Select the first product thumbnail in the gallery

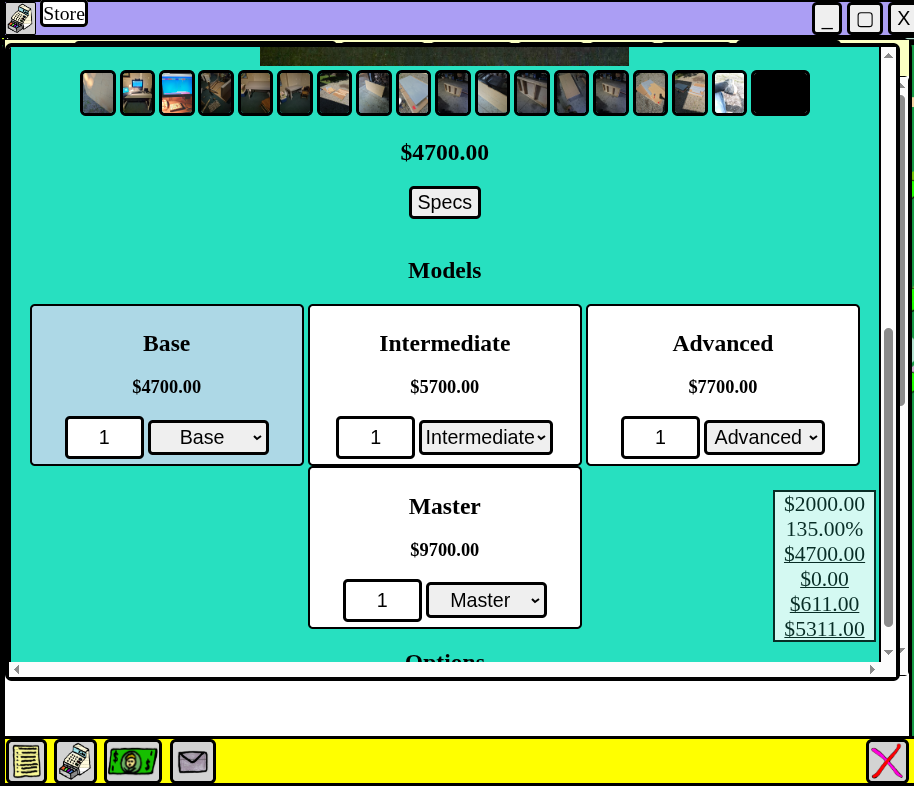tap(98, 93)
